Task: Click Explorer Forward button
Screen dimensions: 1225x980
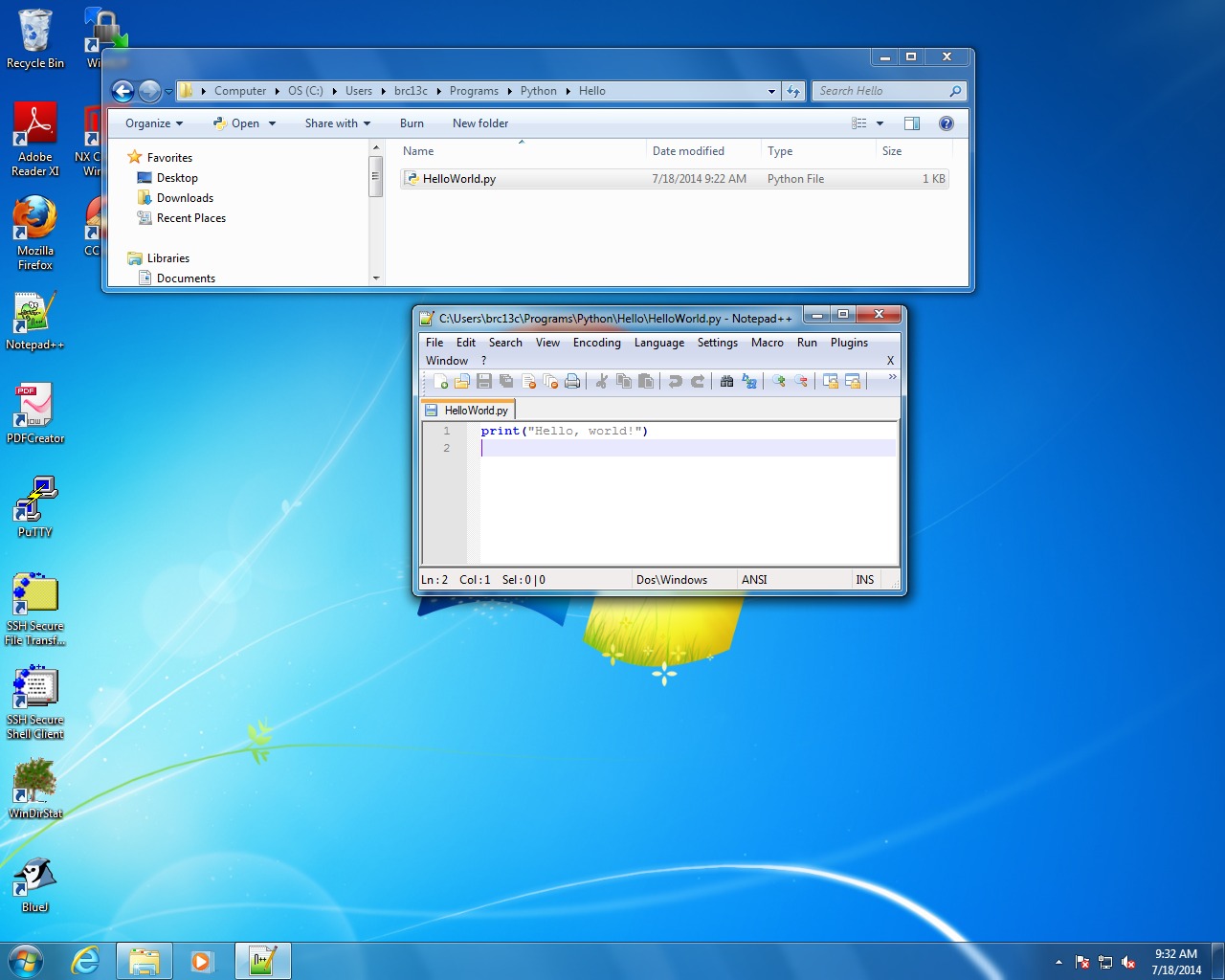Action: point(149,91)
